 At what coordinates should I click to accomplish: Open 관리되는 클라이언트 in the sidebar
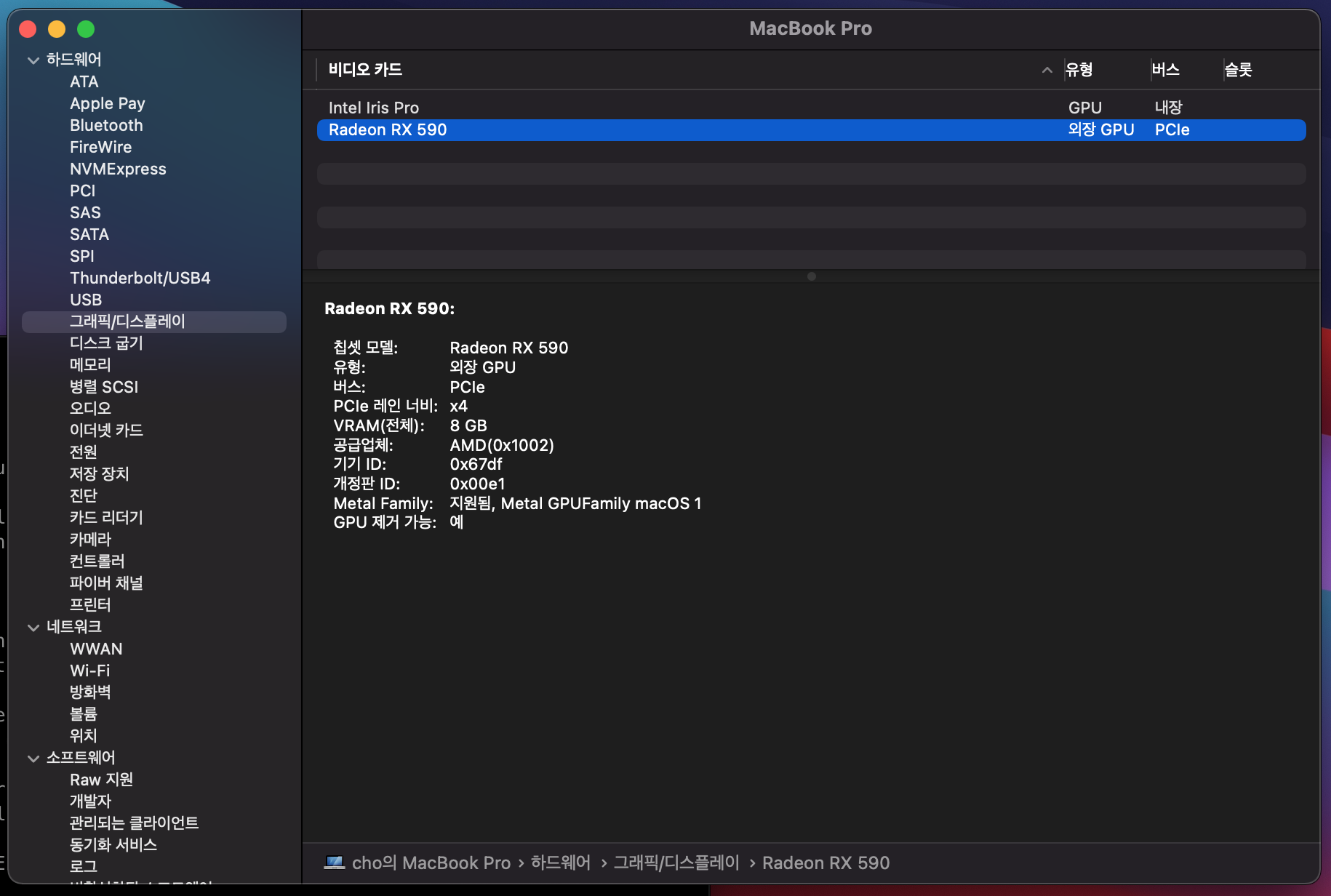[x=135, y=823]
